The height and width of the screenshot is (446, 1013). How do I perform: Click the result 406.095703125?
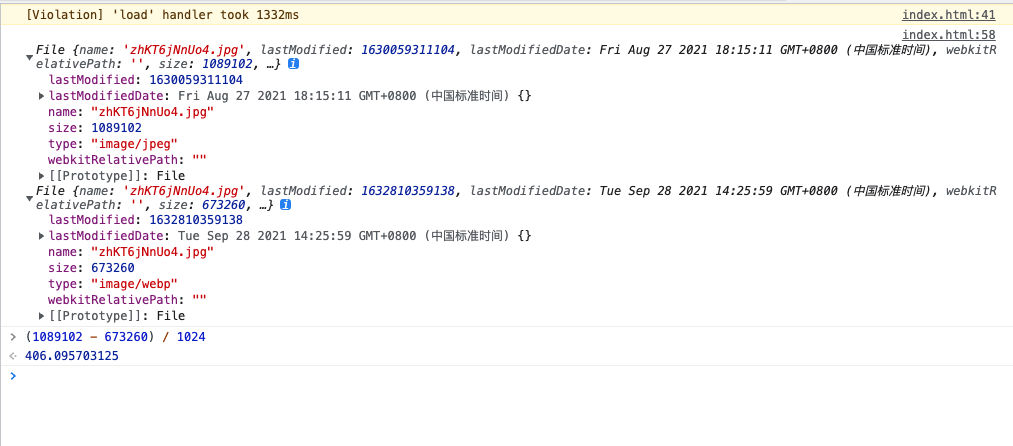coord(72,356)
